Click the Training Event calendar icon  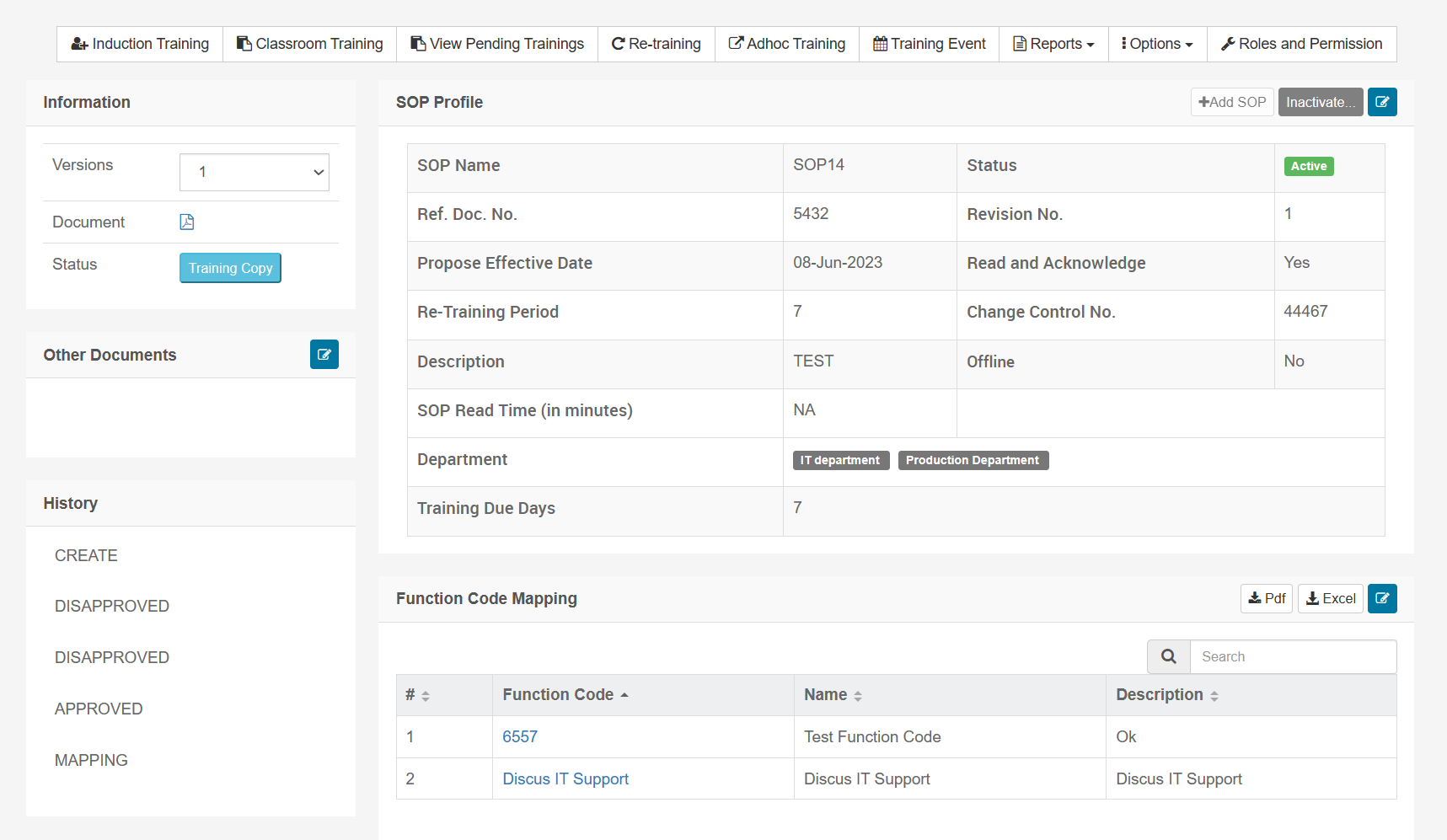pos(880,44)
